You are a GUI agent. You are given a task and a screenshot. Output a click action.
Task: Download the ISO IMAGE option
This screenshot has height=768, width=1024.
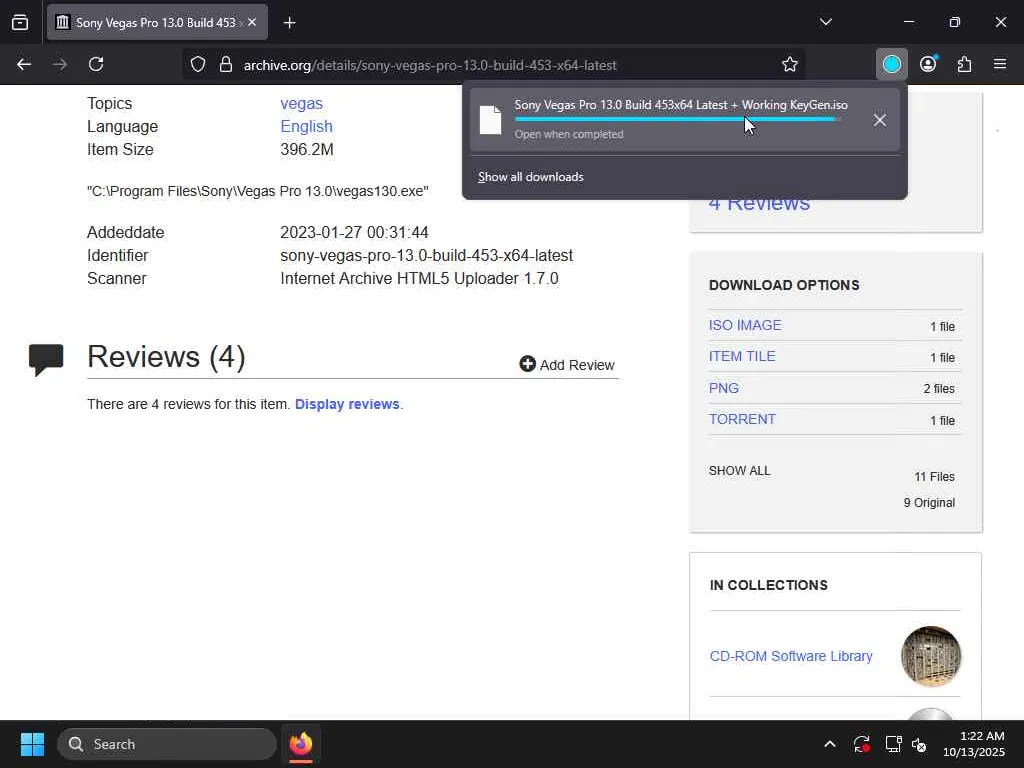[745, 325]
